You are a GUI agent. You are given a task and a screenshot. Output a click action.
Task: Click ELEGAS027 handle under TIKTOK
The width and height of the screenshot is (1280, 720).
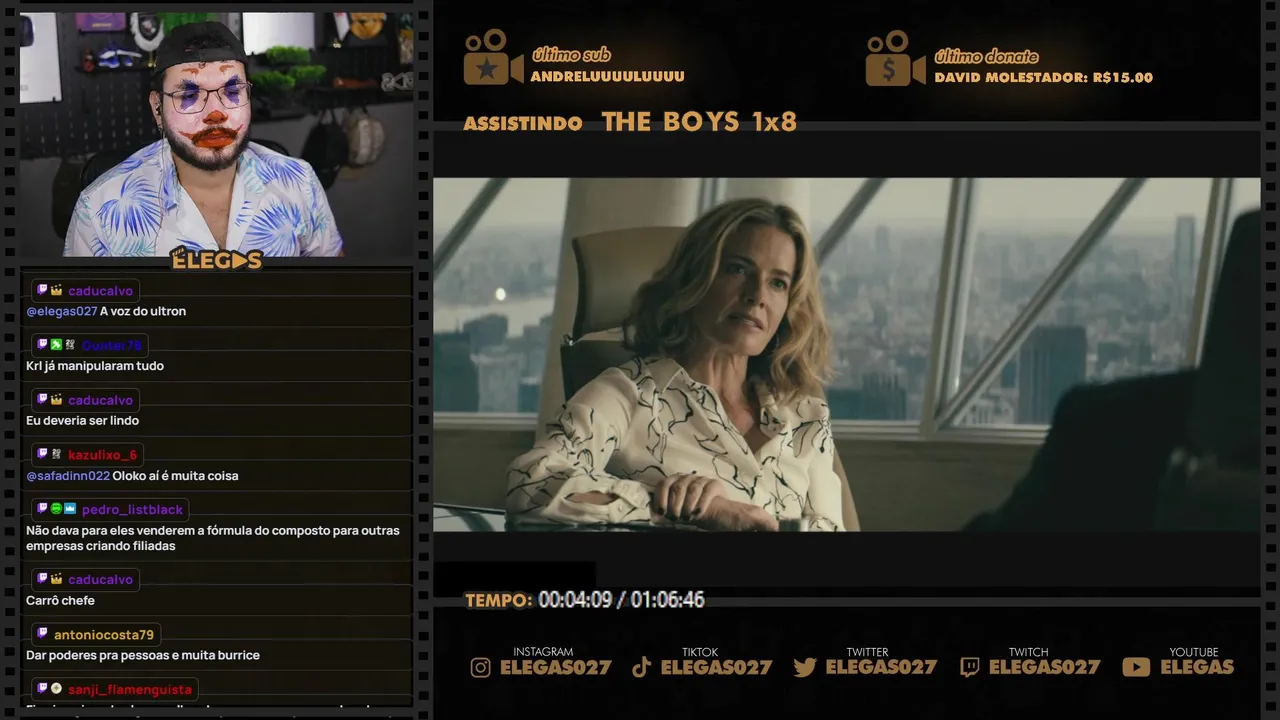[x=716, y=667]
